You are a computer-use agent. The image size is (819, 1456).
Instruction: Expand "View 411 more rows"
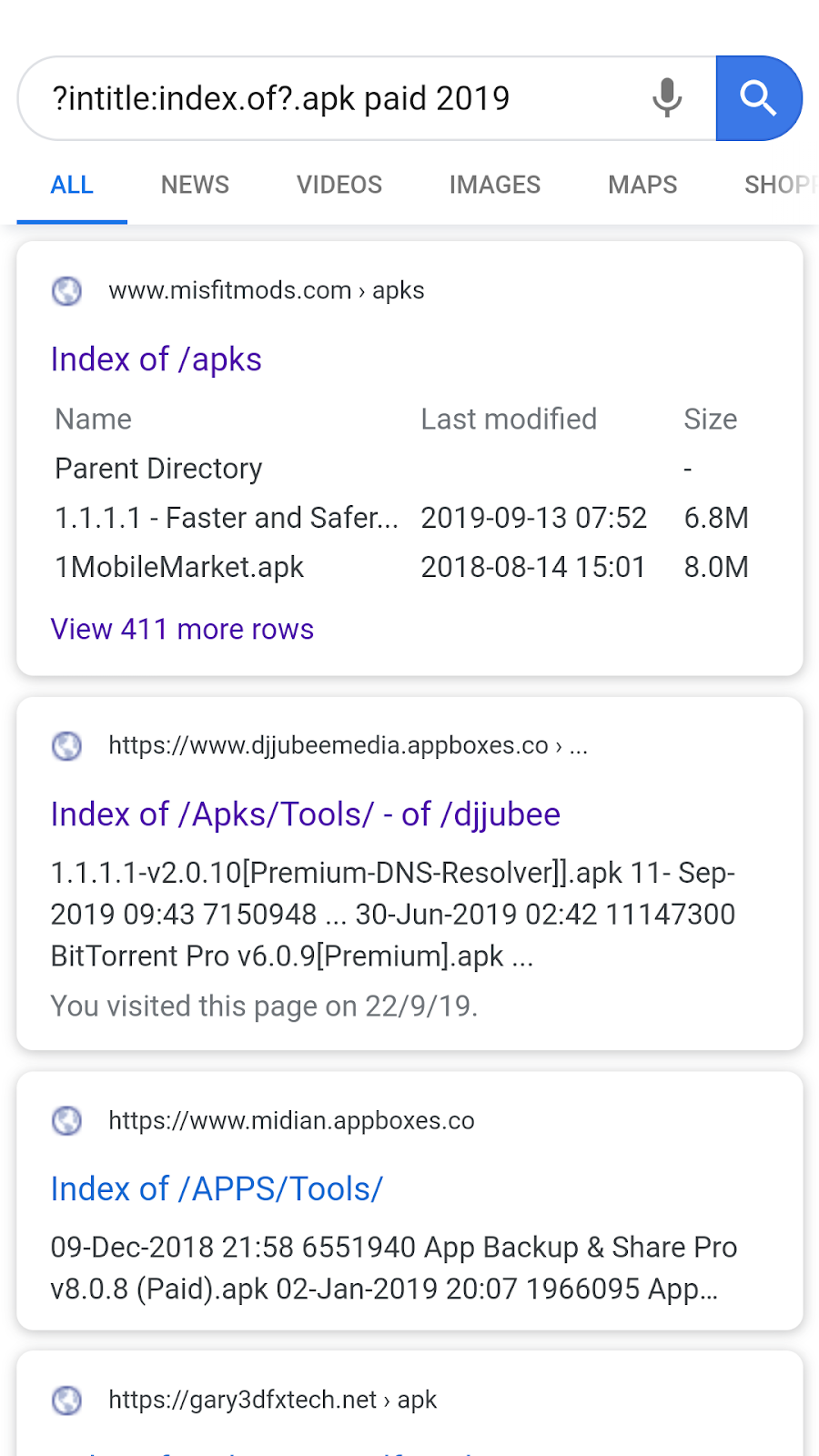coord(182,629)
